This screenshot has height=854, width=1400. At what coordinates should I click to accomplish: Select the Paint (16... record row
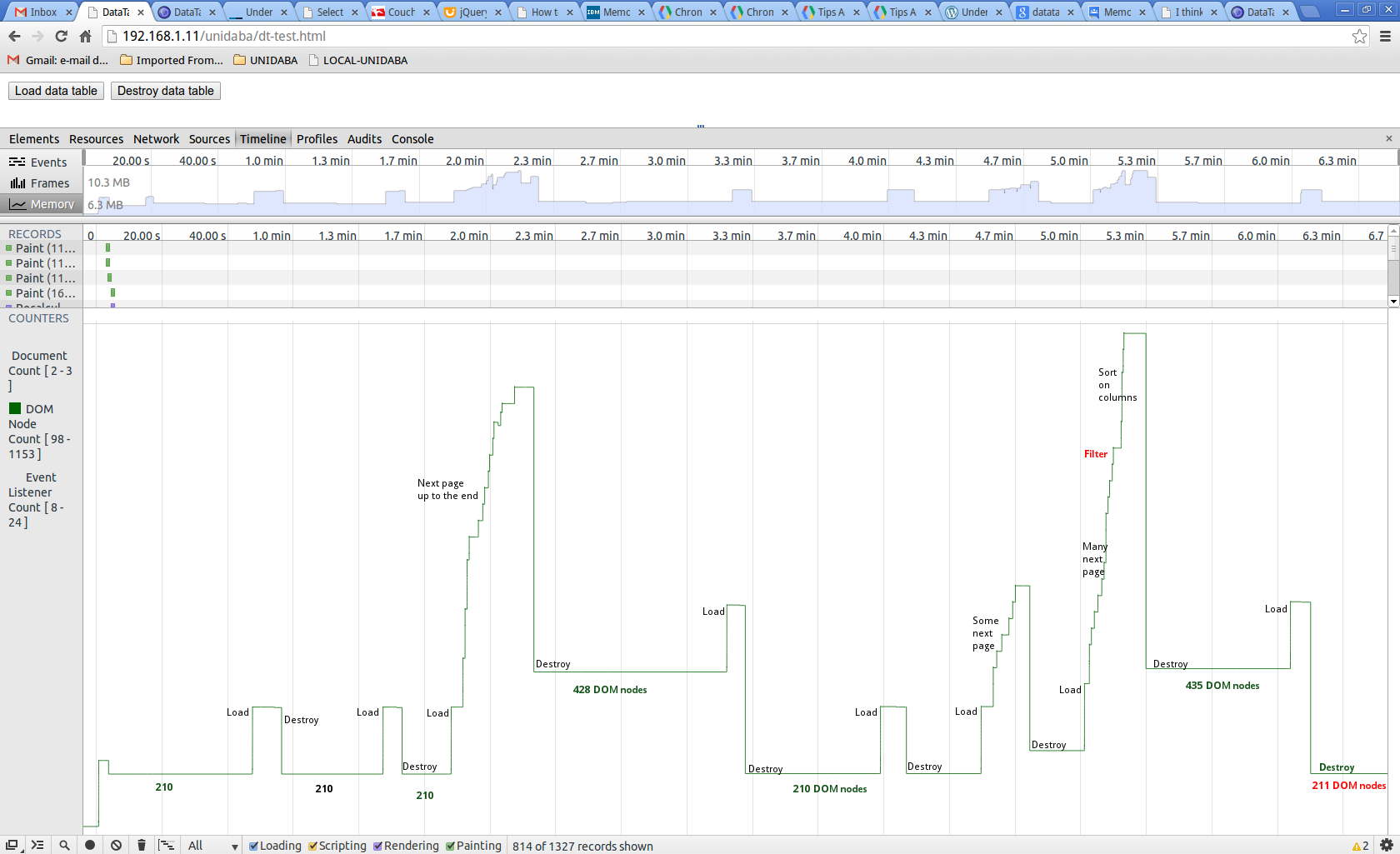point(42,293)
